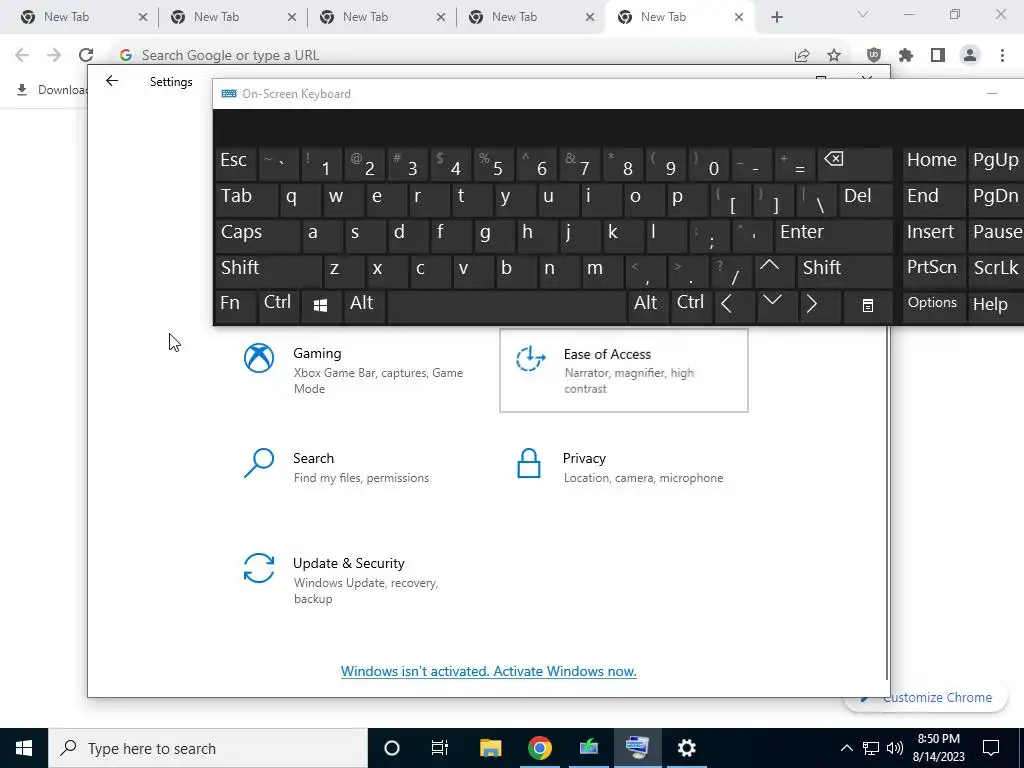Click the Windows logo key on keyboard
The image size is (1024, 768).
pyautogui.click(x=320, y=306)
